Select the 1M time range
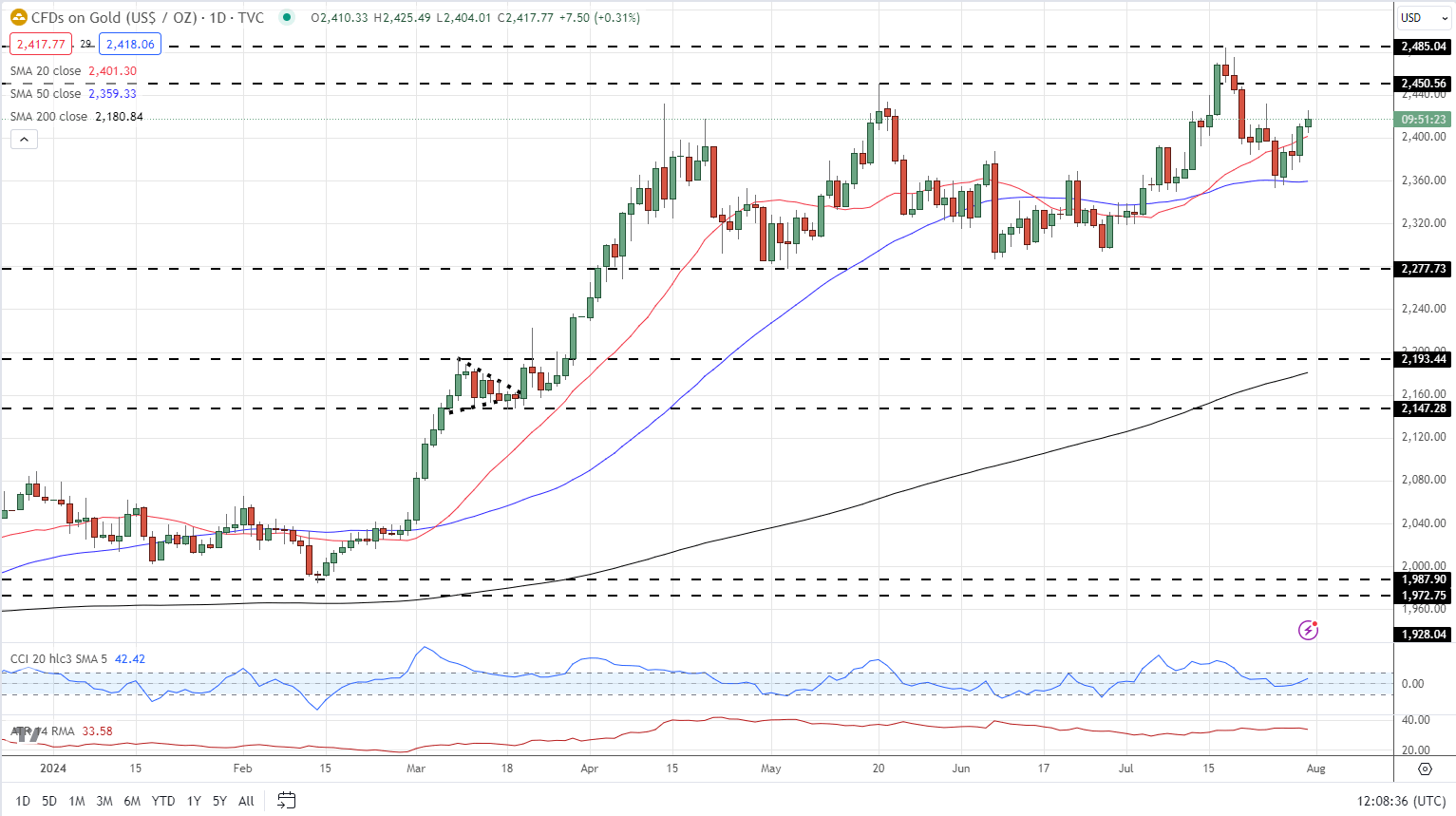The height and width of the screenshot is (816, 1456). pos(77,801)
